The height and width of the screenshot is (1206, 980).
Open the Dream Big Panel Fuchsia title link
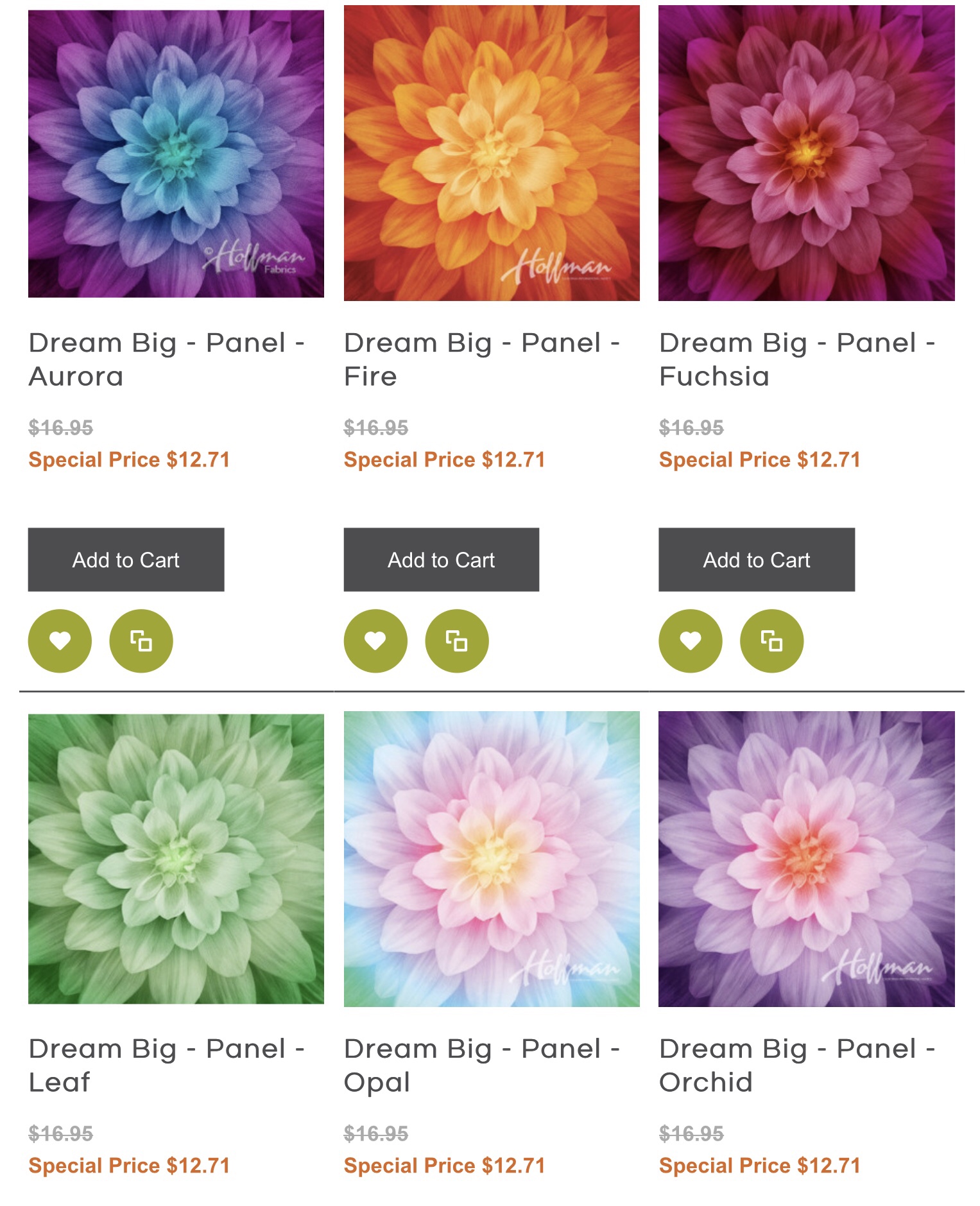796,359
